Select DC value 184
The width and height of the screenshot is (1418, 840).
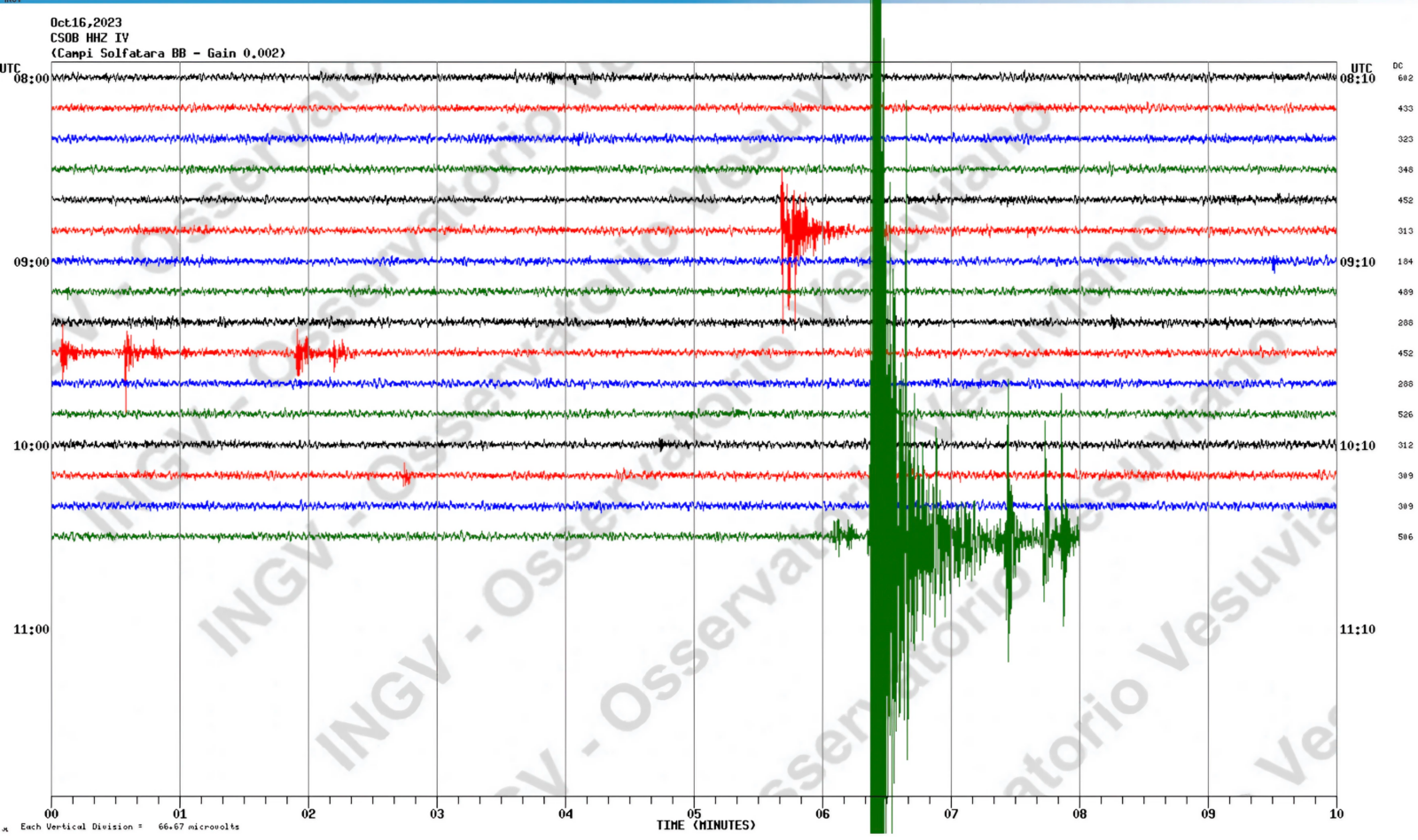coord(1406,261)
